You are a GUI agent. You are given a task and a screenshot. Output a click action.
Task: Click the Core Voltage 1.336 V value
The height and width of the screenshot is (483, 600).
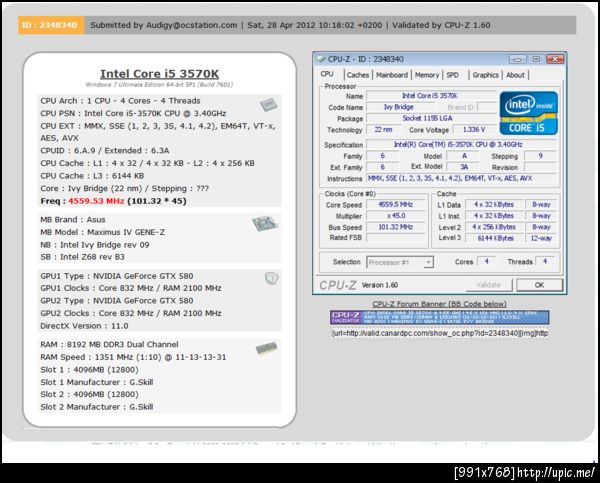pyautogui.click(x=474, y=129)
